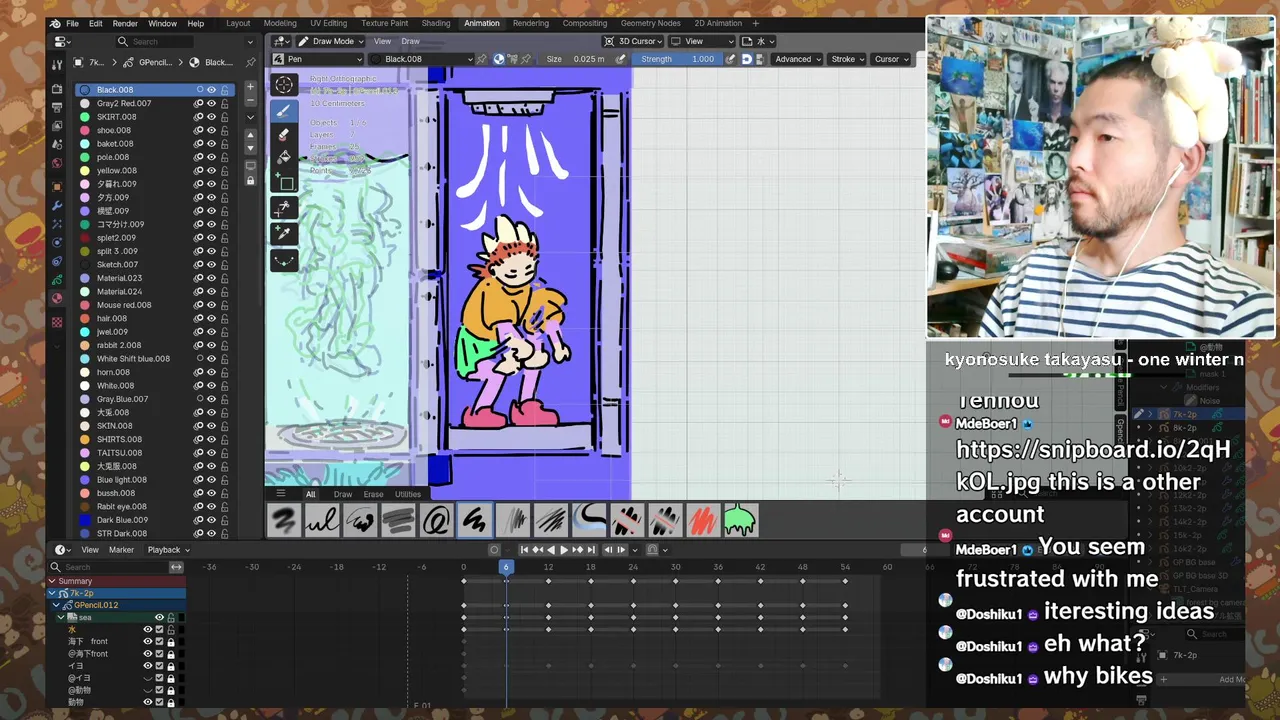Adjust the brush Strength slider

click(x=679, y=59)
